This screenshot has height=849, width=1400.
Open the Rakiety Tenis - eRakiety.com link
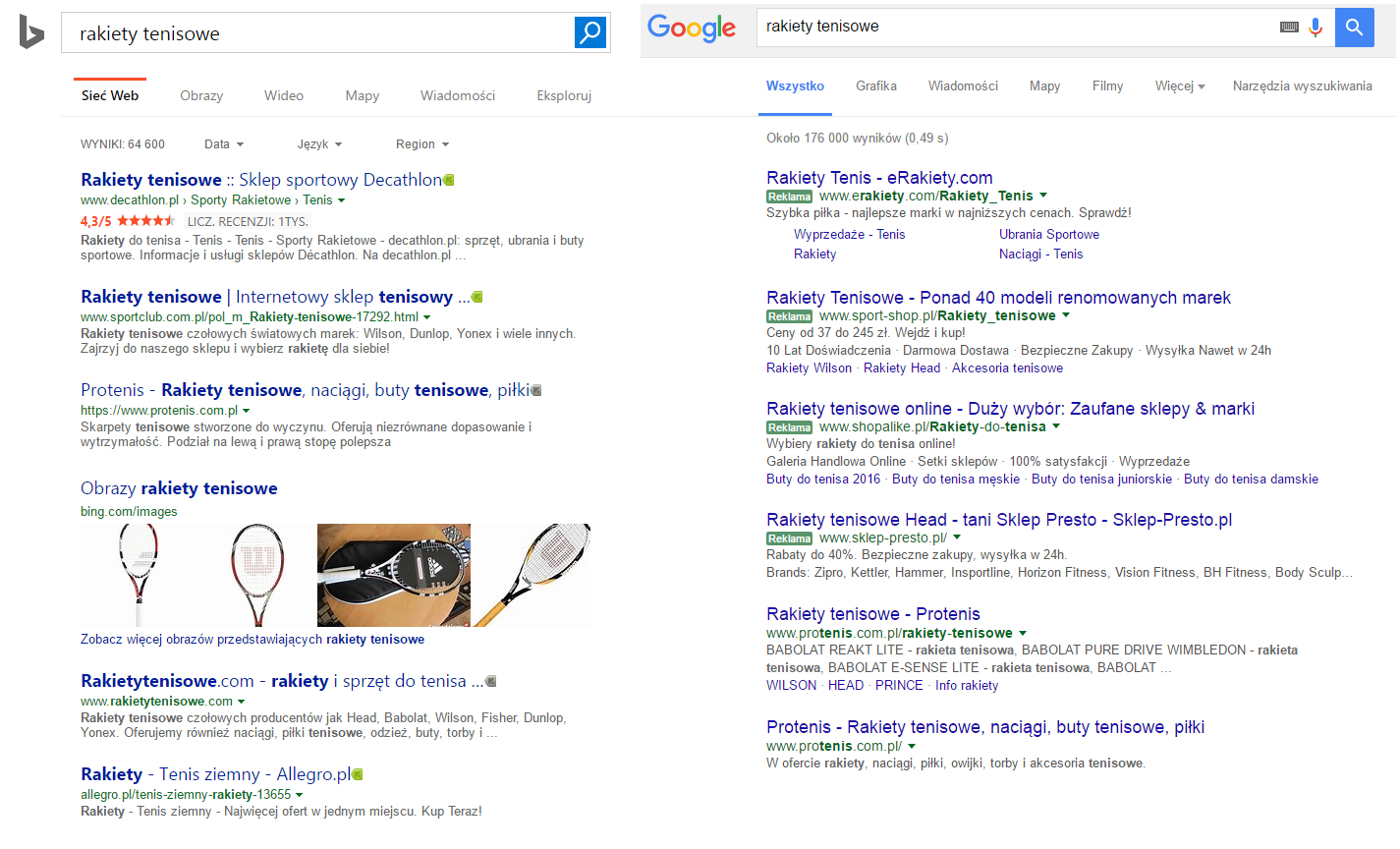tap(879, 178)
